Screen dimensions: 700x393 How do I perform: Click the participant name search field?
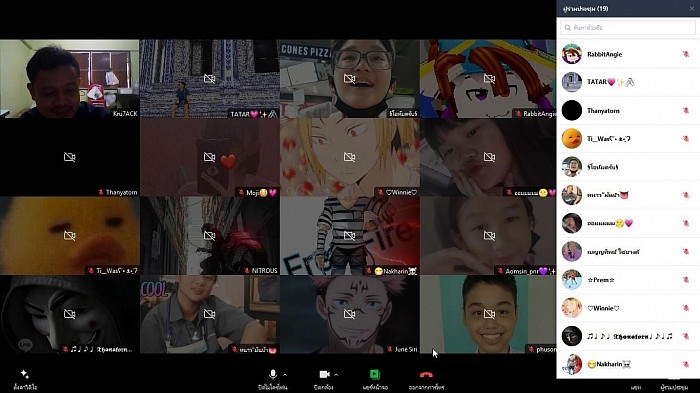pos(628,28)
